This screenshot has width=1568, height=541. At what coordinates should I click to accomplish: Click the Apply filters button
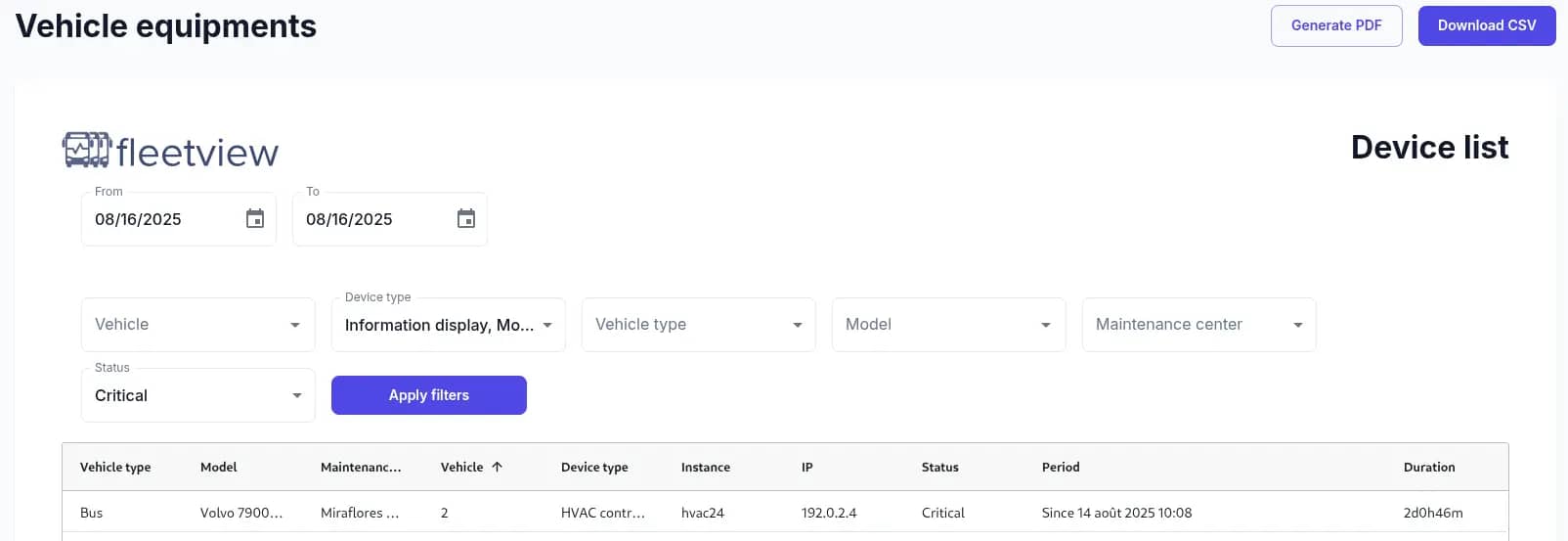coord(429,395)
